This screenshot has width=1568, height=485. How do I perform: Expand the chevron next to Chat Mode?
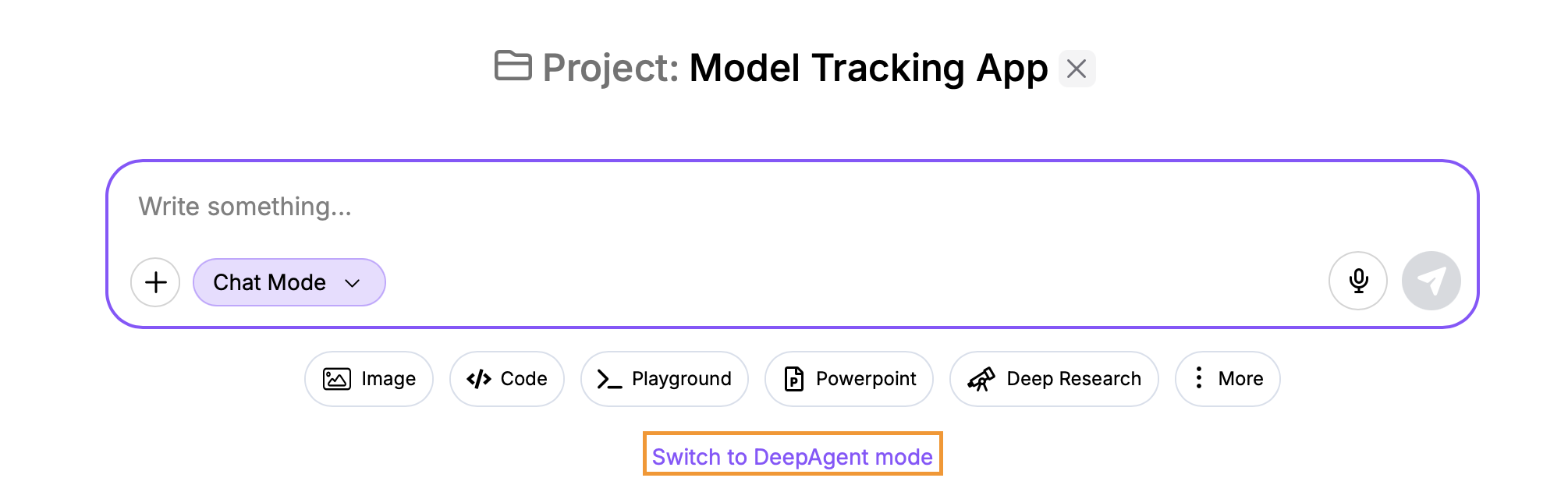click(353, 283)
